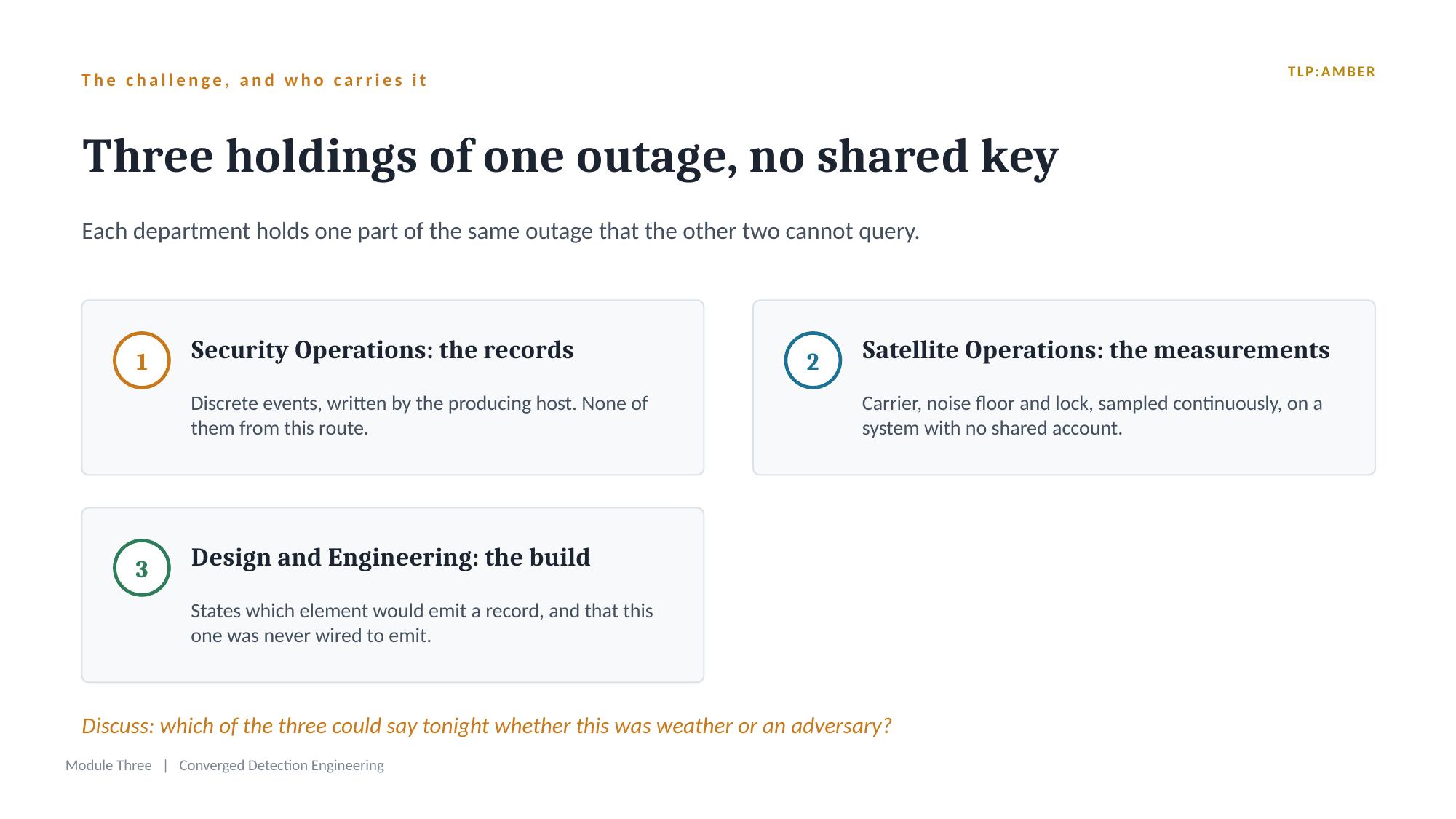Click the 'States which element would emit' text
Viewport: 1456px width, 819px height.
coord(422,623)
